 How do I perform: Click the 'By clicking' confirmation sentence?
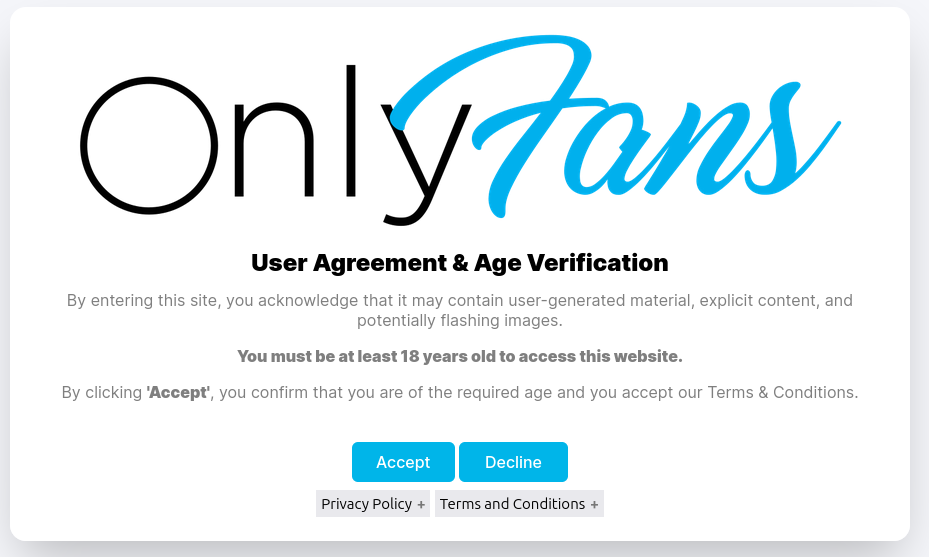tap(460, 392)
